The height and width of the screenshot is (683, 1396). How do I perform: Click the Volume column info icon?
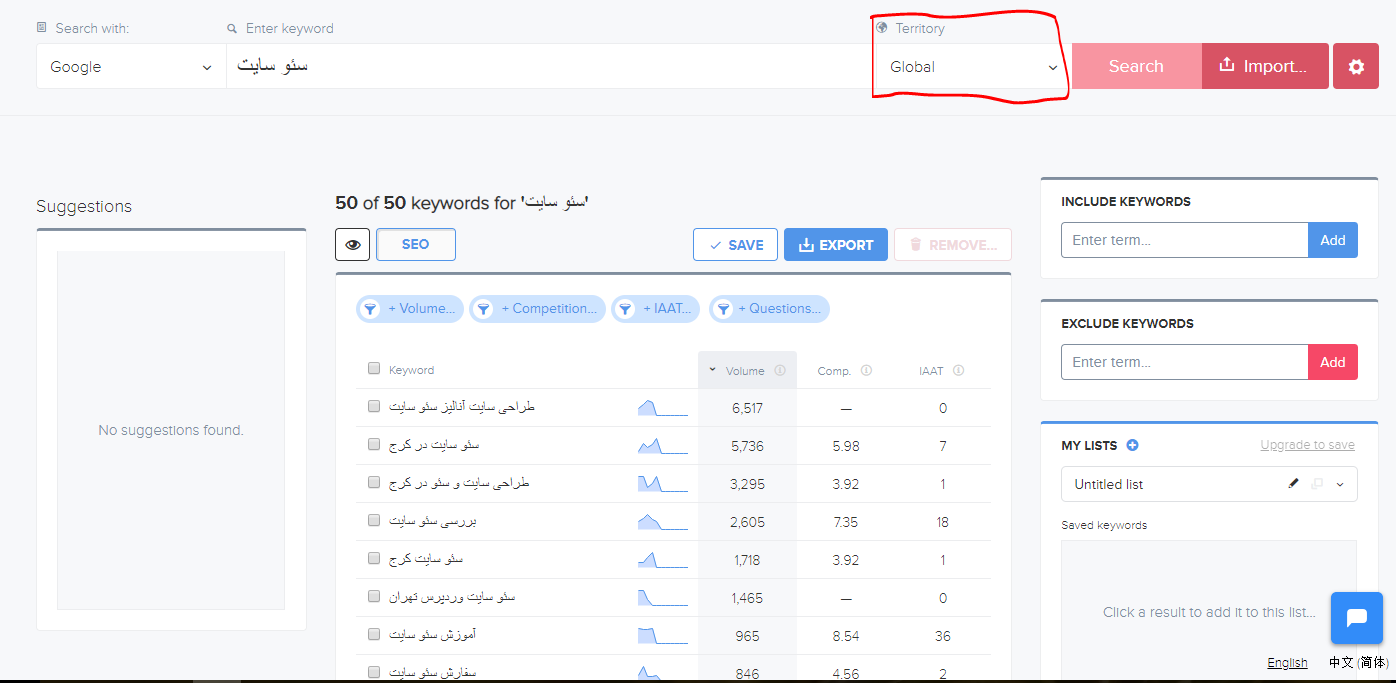pos(780,371)
